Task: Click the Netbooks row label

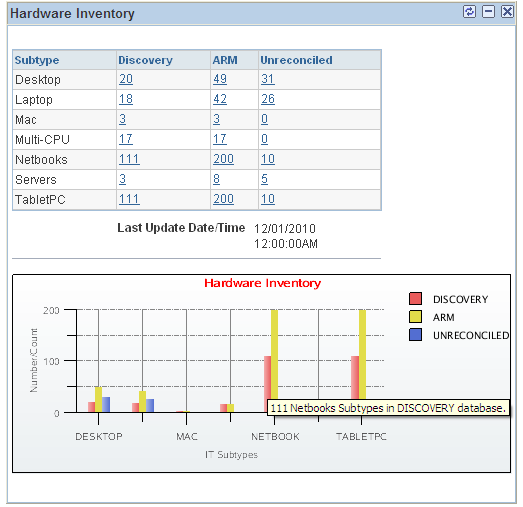Action: coord(41,159)
